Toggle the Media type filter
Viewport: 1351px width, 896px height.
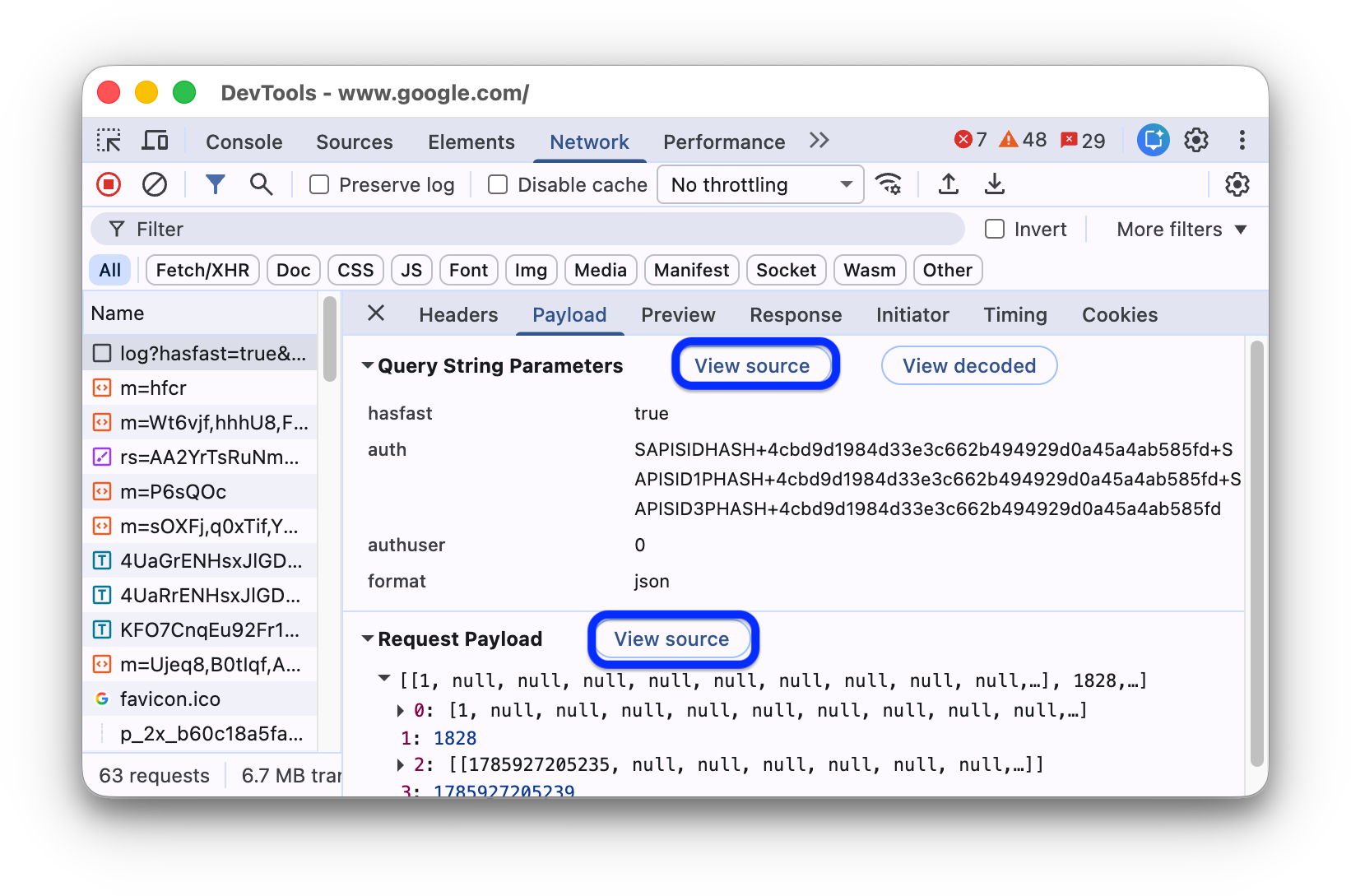coord(601,270)
